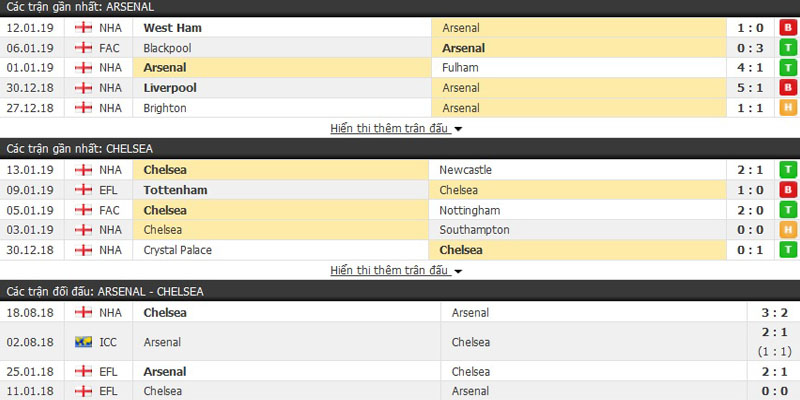
Task: Click green T badge for Crystal Palace match
Action: [787, 250]
